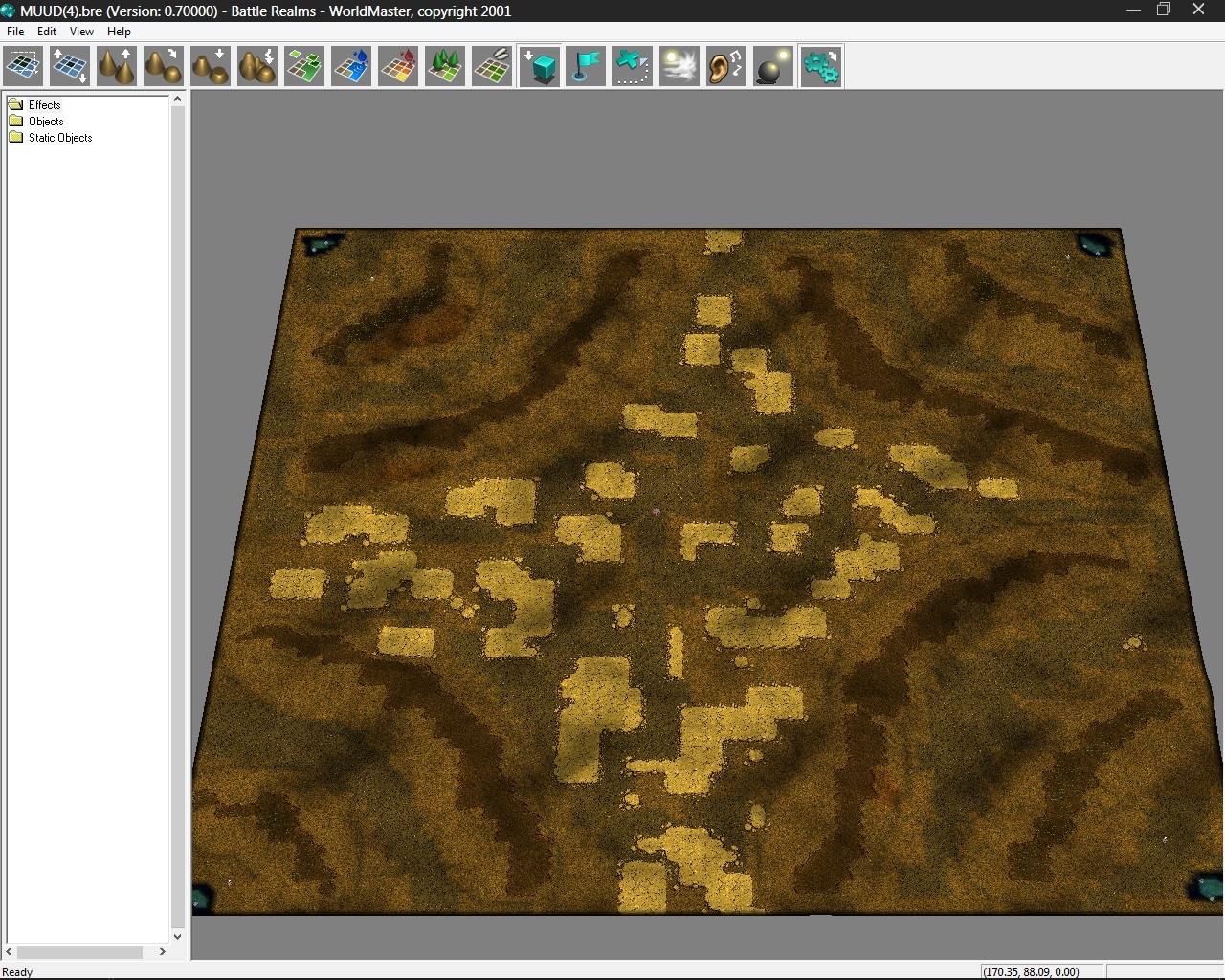Open the terrain tile painting tool
The image size is (1225, 980).
(x=304, y=67)
